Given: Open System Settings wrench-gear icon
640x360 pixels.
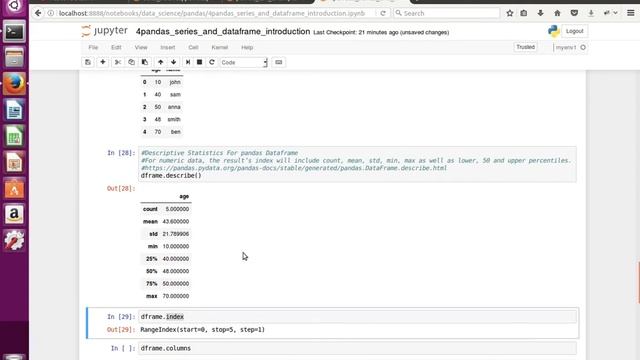Looking at the screenshot, I should click(x=14, y=240).
